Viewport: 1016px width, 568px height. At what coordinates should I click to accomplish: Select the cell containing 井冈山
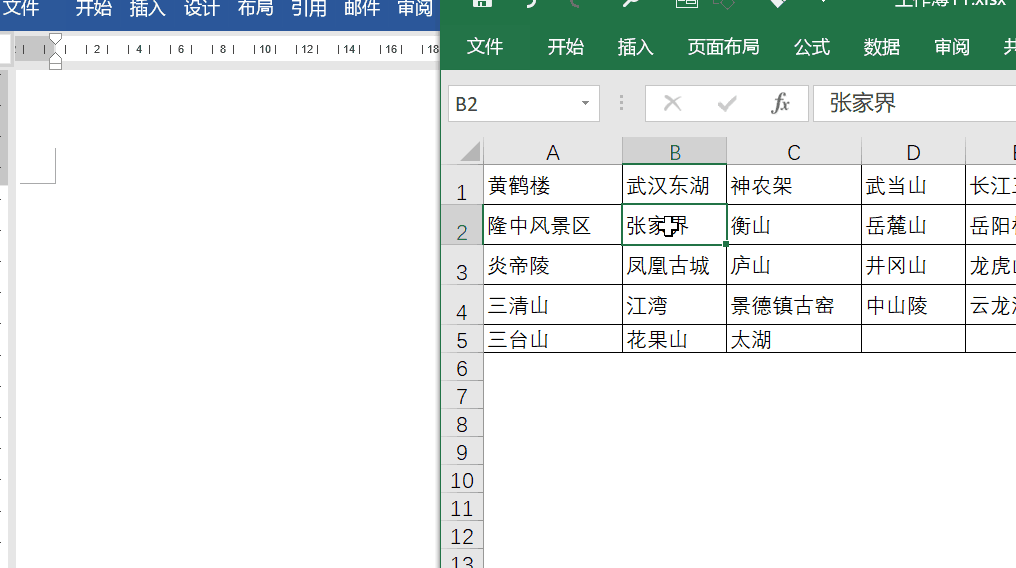913,265
